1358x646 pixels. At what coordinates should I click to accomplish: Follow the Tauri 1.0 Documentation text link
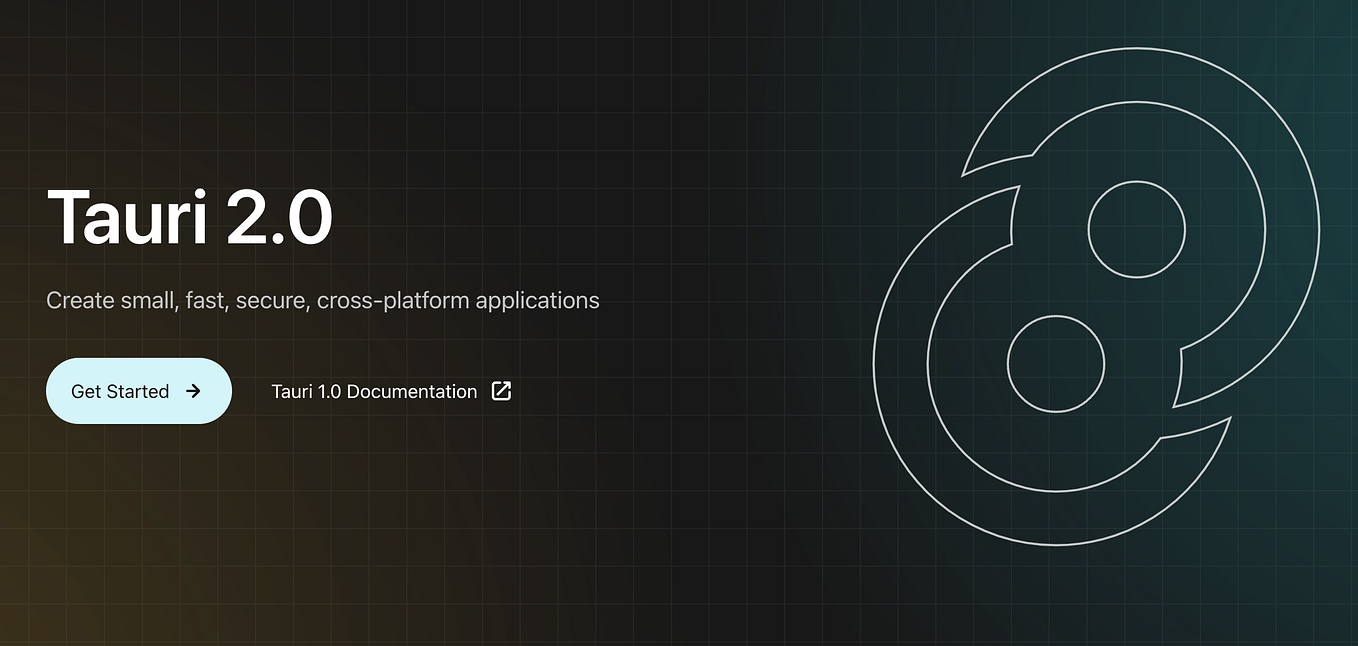375,391
